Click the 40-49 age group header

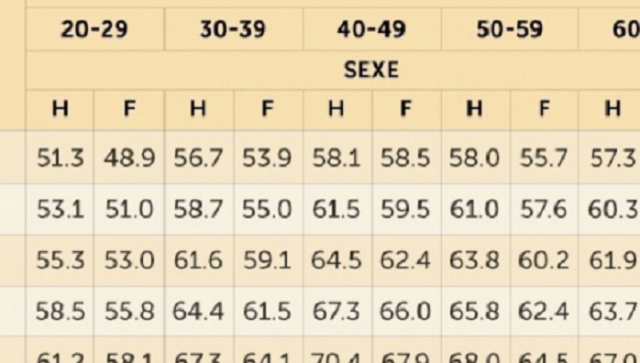372,29
